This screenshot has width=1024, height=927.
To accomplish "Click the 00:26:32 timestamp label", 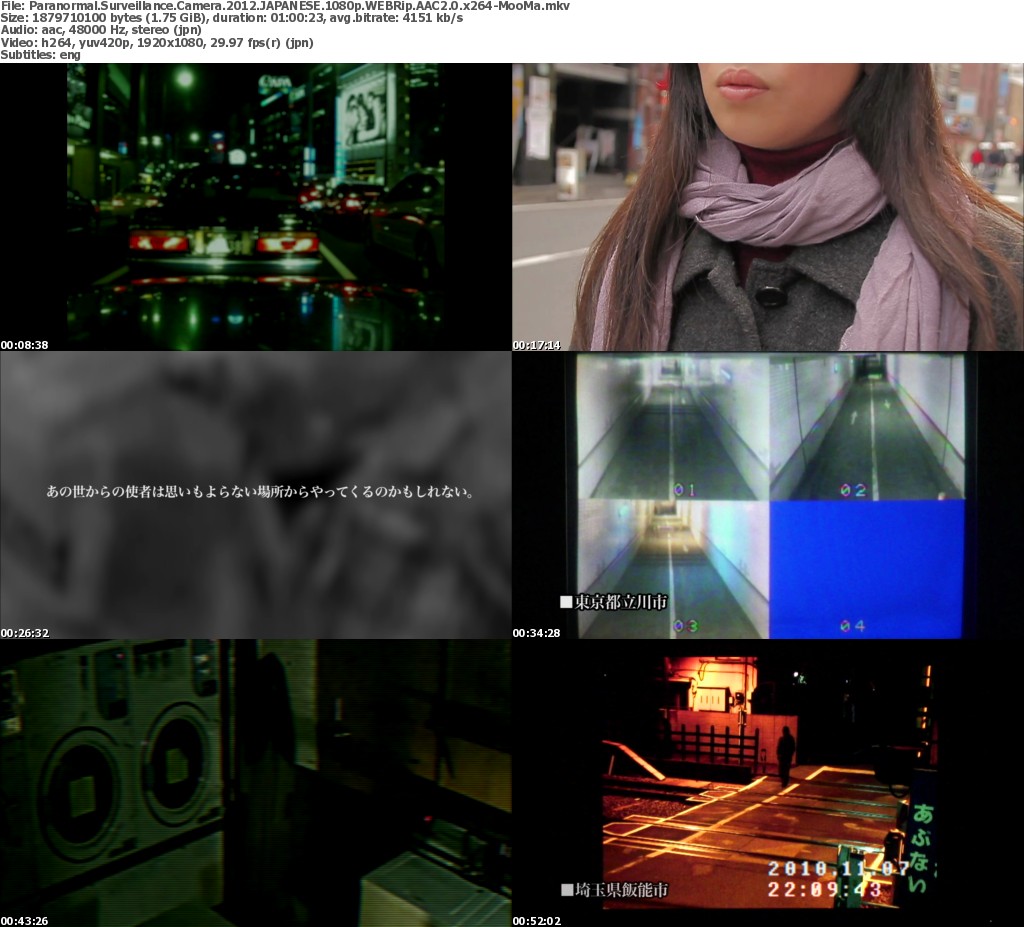I will (x=25, y=633).
